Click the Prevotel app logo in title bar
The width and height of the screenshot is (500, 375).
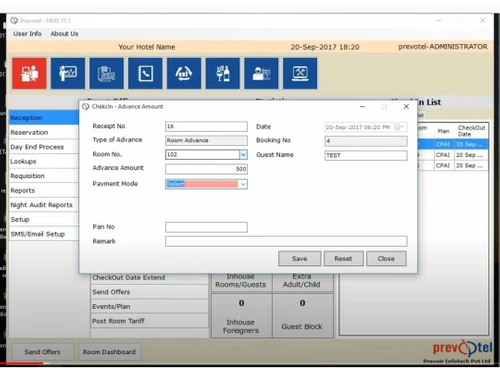pyautogui.click(x=14, y=21)
